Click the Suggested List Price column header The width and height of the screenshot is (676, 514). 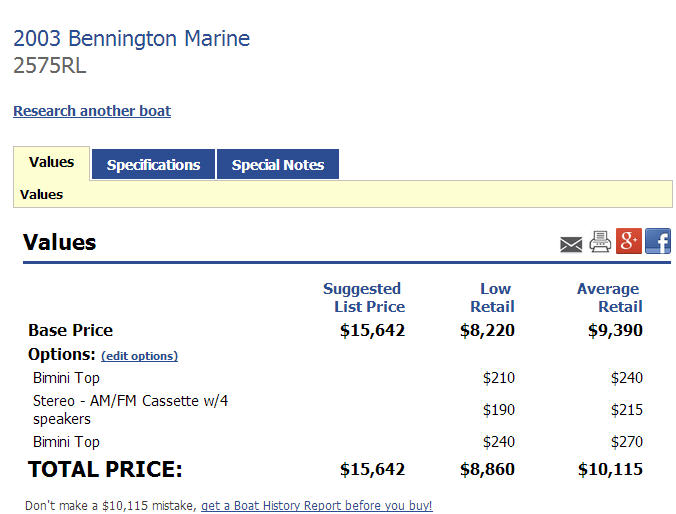(x=363, y=297)
